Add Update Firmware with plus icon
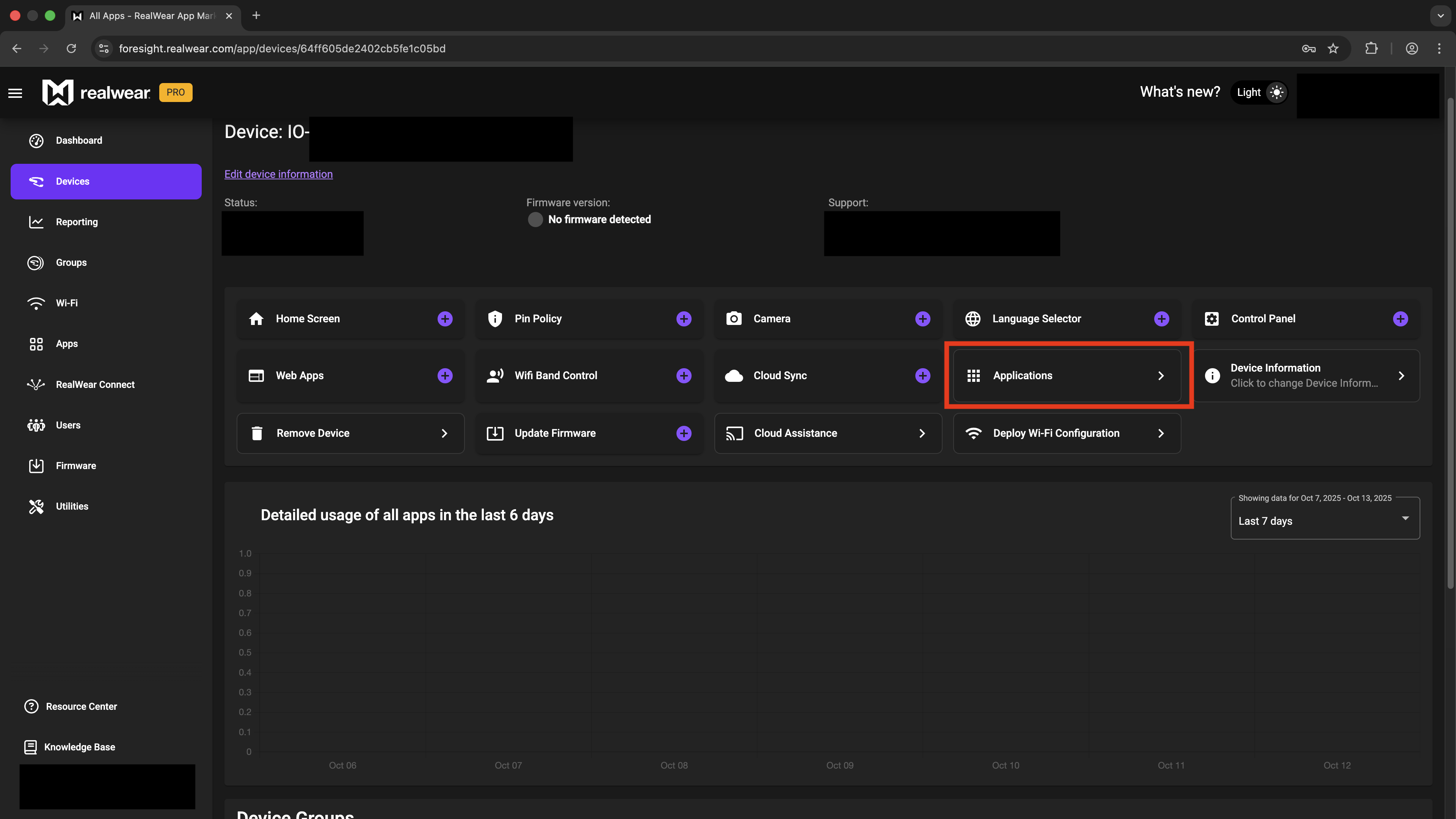 (684, 433)
